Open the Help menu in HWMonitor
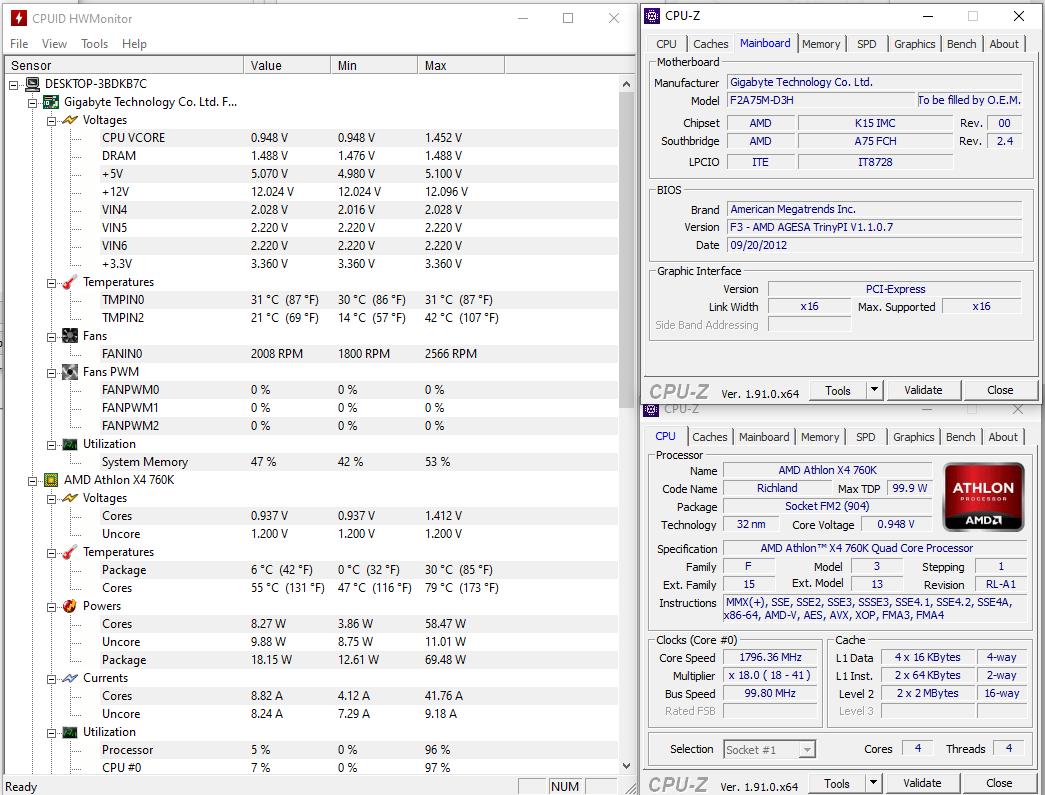The height and width of the screenshot is (795, 1045). (x=134, y=44)
